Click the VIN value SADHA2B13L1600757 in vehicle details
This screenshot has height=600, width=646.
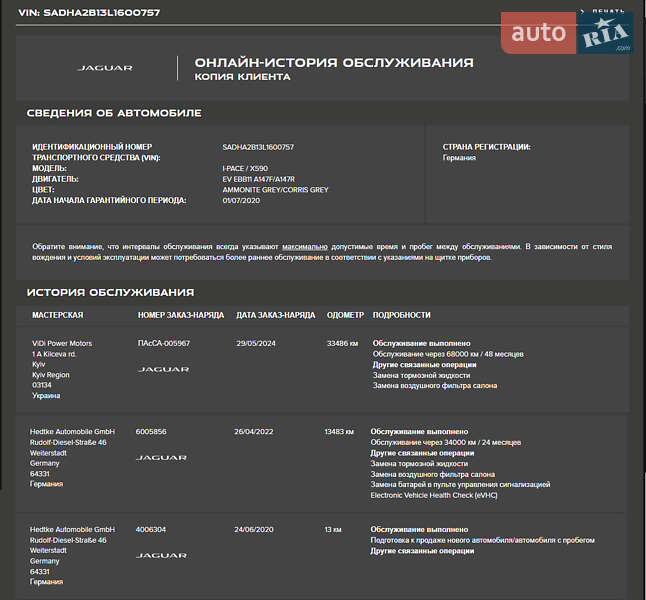(258, 147)
